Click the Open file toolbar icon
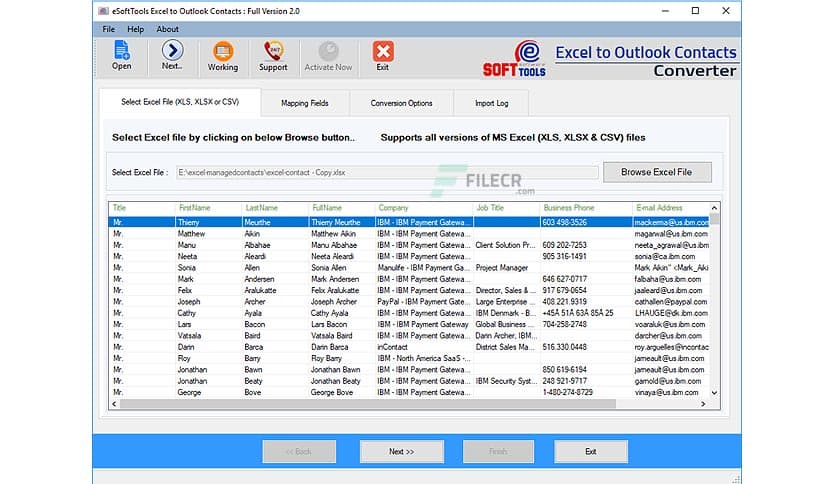This screenshot has height=484, width=836. pyautogui.click(x=121, y=55)
